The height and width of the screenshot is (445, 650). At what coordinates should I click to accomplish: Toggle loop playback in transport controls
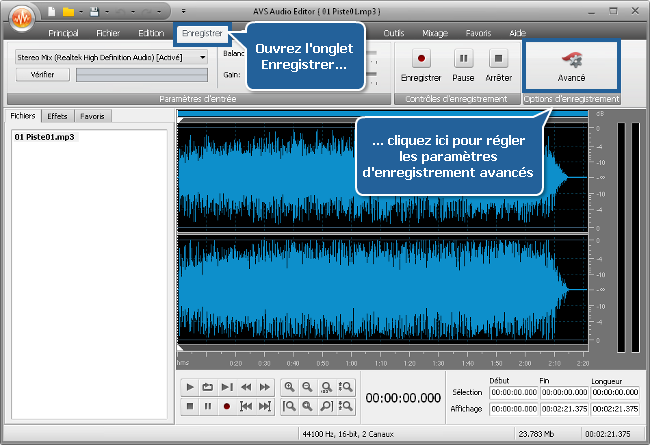(x=208, y=387)
